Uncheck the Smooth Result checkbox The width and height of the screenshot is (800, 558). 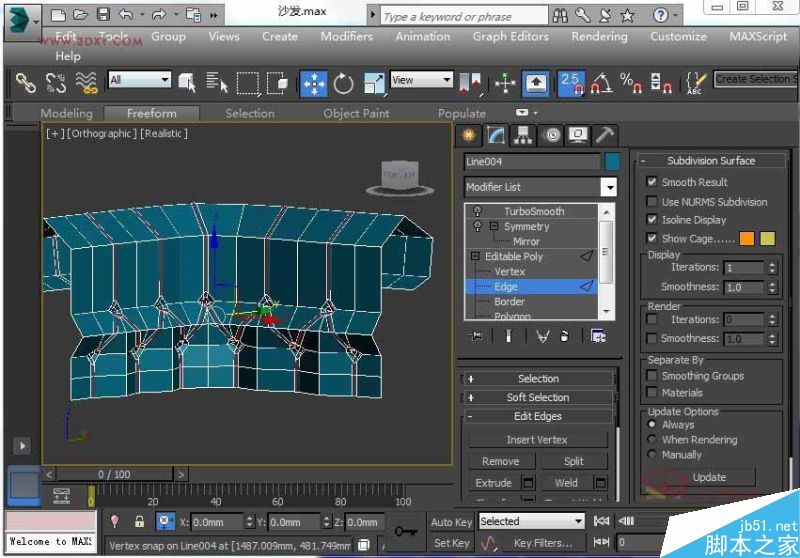click(652, 182)
